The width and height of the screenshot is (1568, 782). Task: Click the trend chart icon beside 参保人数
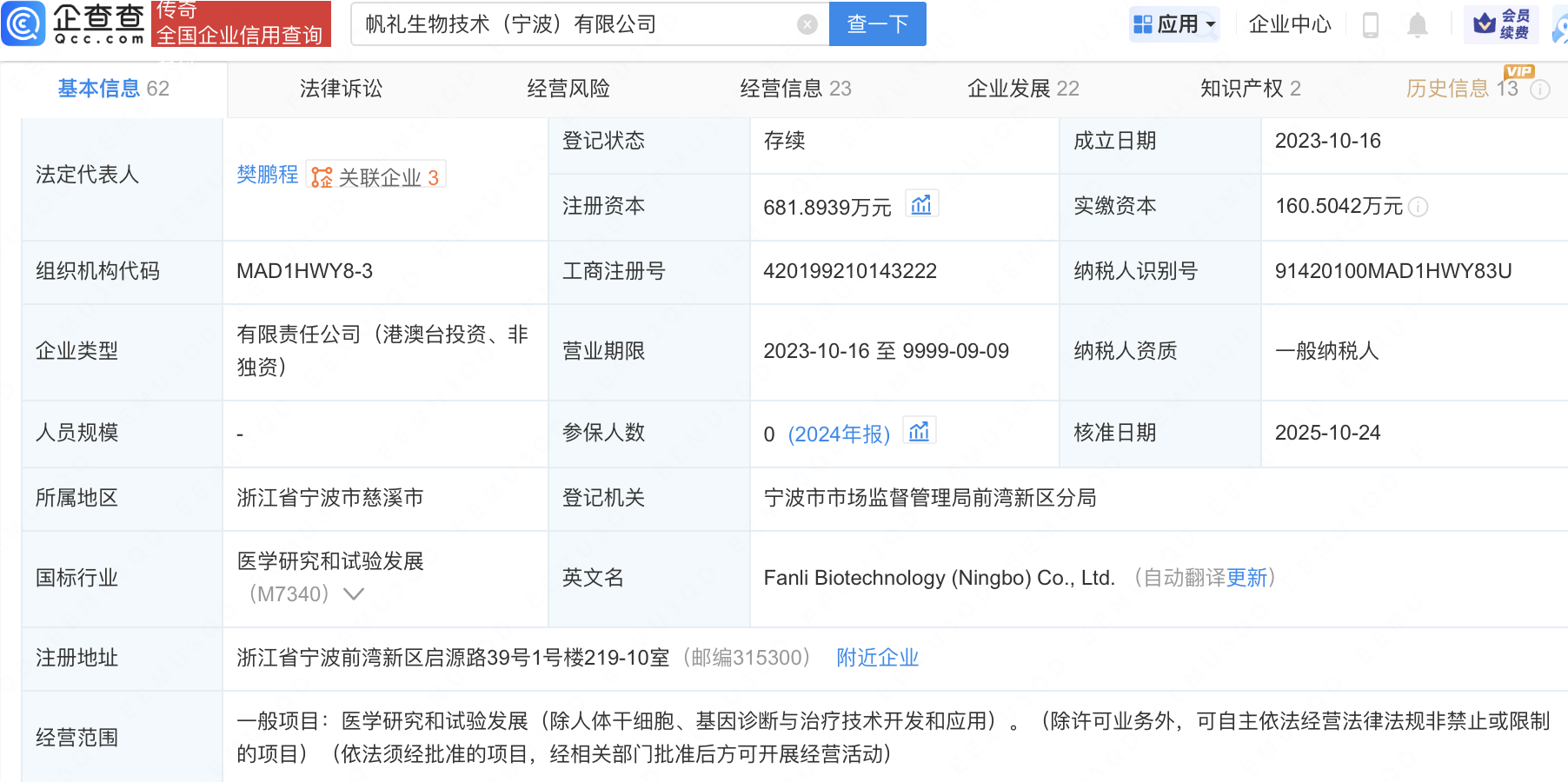(920, 430)
